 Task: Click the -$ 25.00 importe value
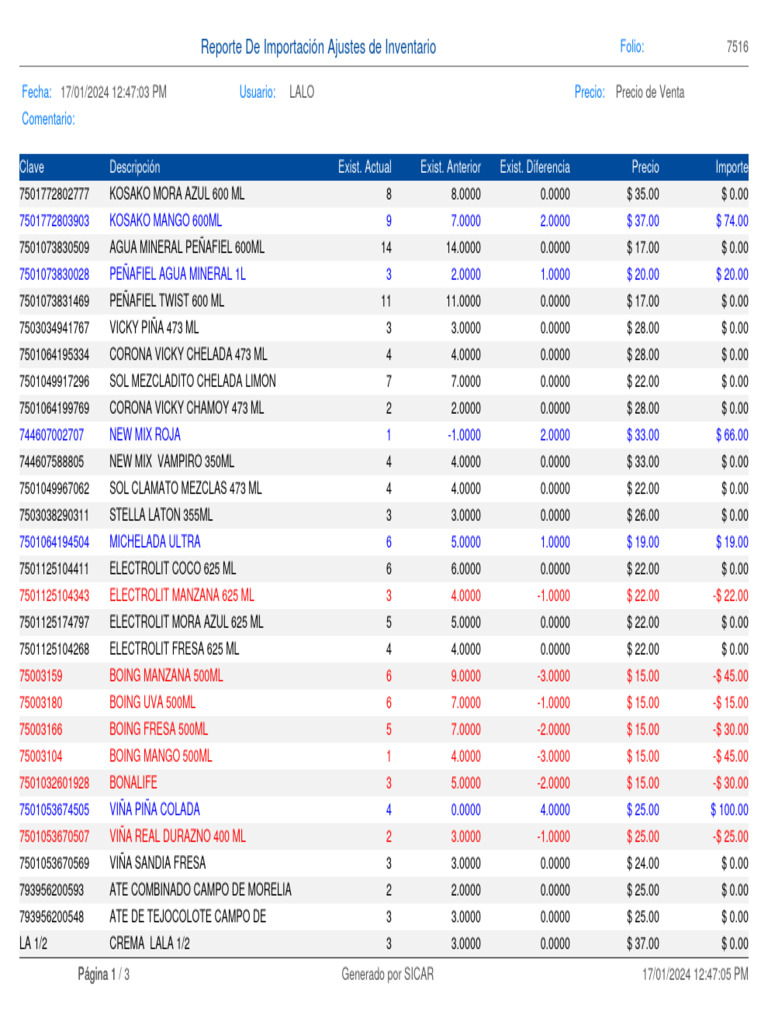pos(731,837)
